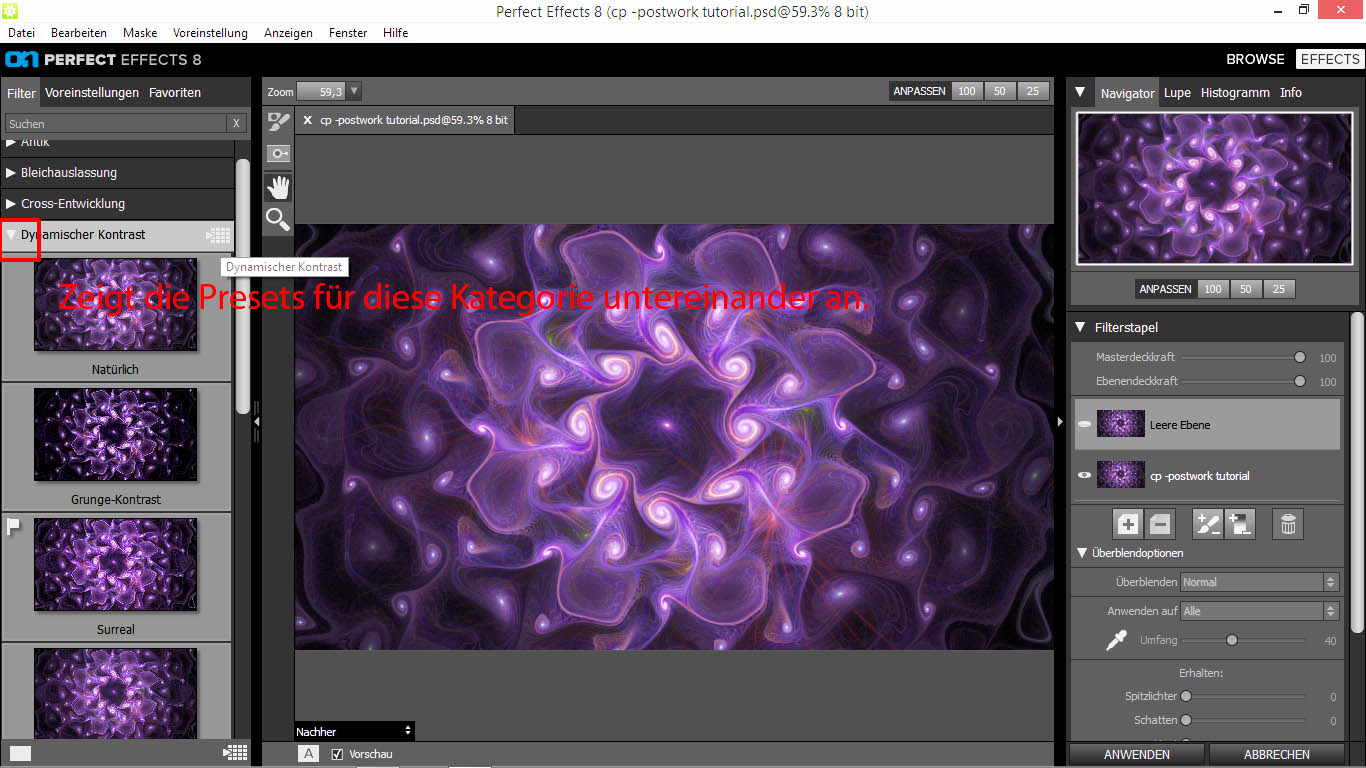Add a new filter layer

[x=1128, y=523]
